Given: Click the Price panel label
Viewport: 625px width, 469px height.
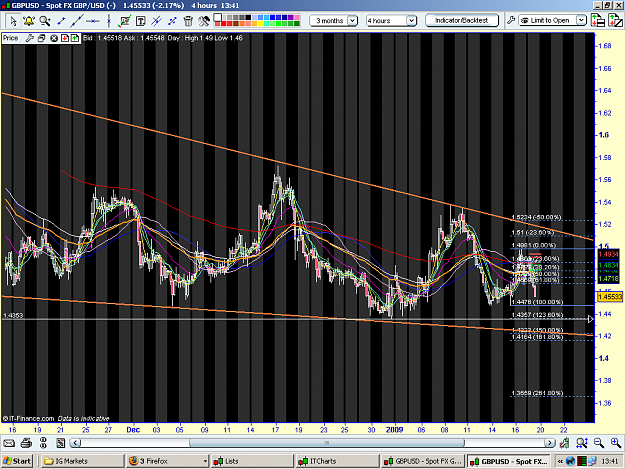Looking at the screenshot, I should click(x=11, y=38).
